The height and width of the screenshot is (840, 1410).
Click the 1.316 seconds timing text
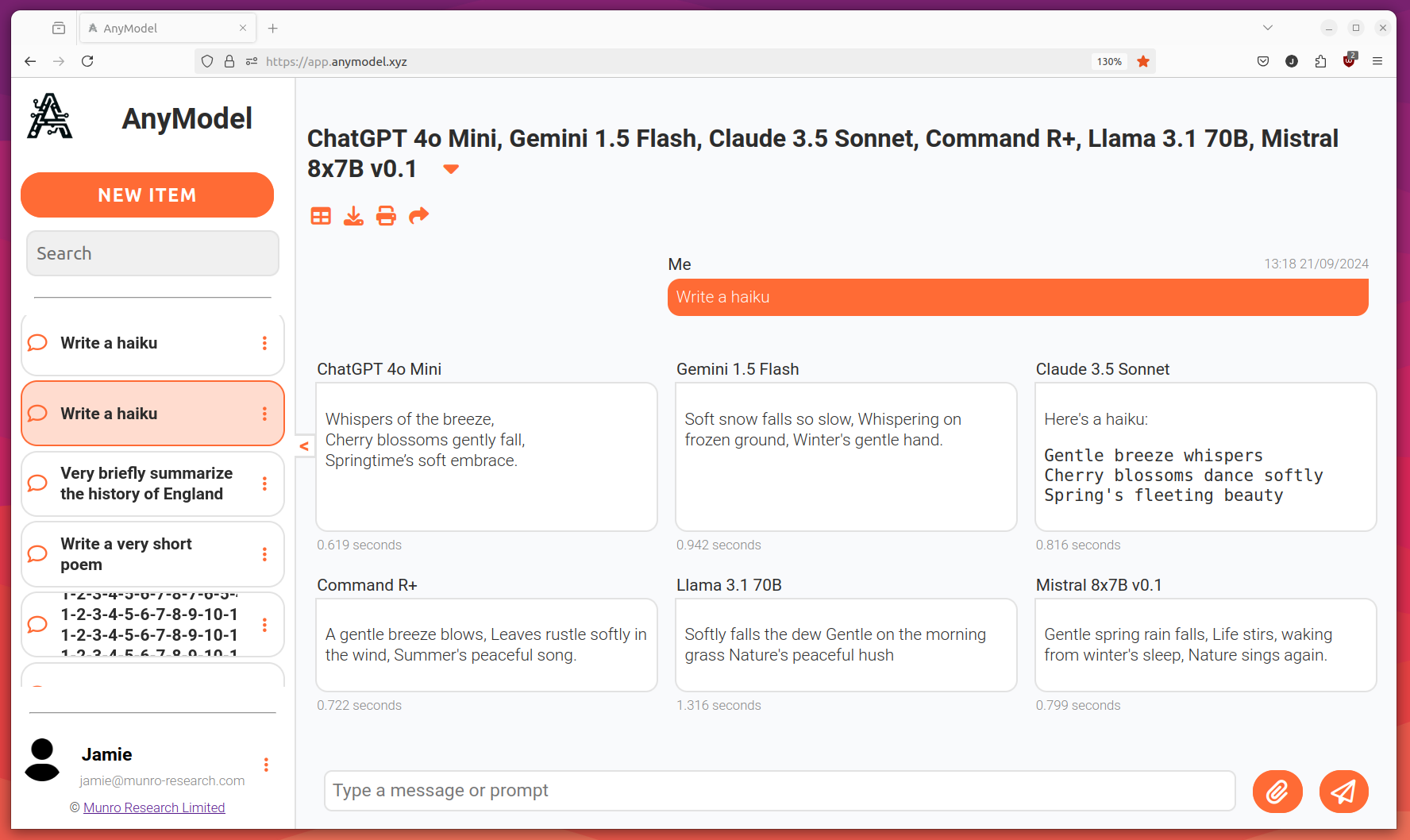(718, 705)
